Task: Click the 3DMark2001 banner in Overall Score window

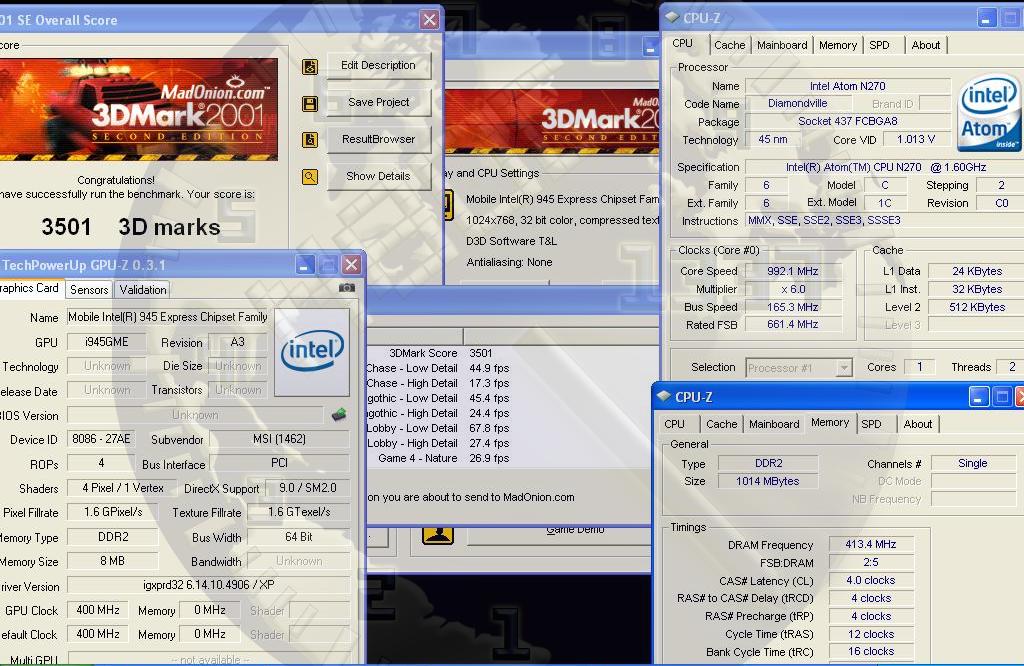Action: (x=138, y=109)
